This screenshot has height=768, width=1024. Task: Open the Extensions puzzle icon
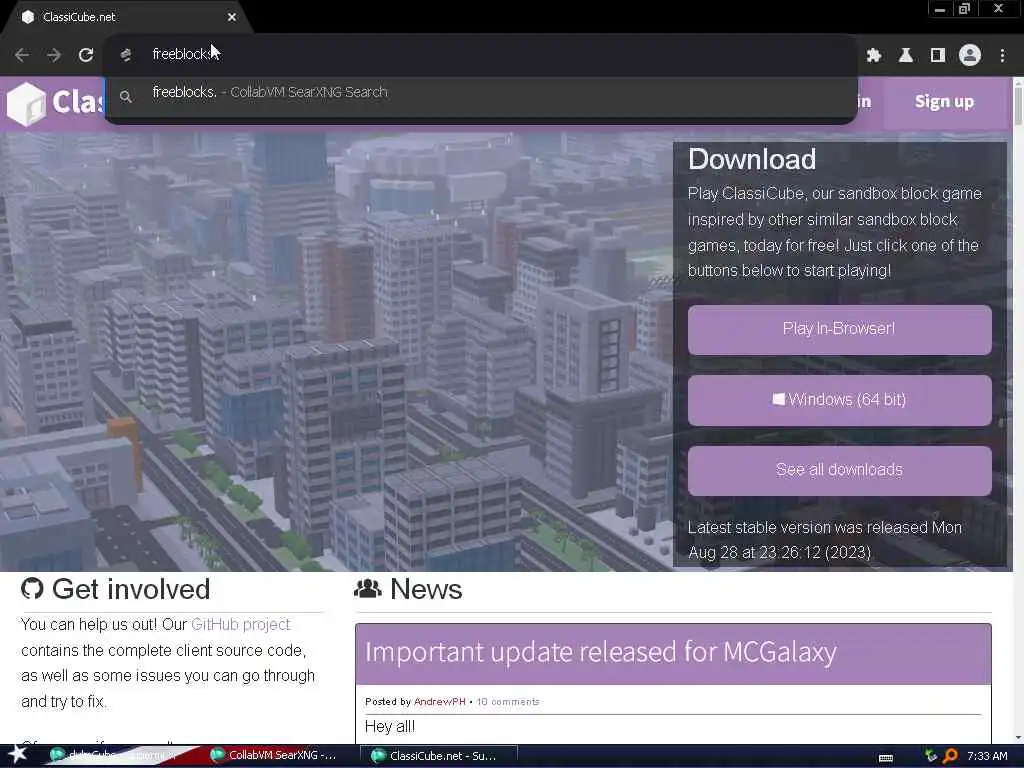tap(874, 56)
